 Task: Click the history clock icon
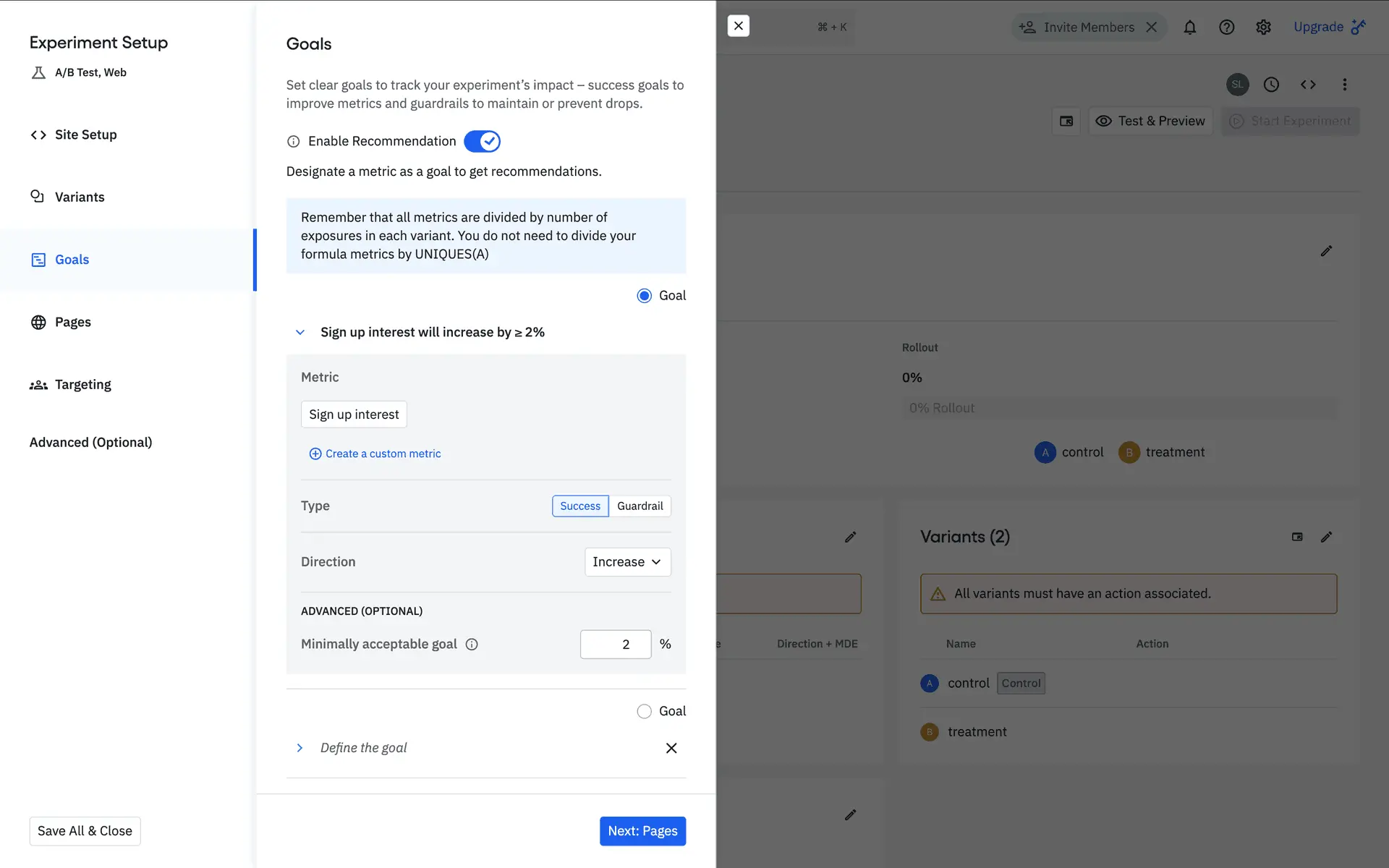pos(1271,85)
